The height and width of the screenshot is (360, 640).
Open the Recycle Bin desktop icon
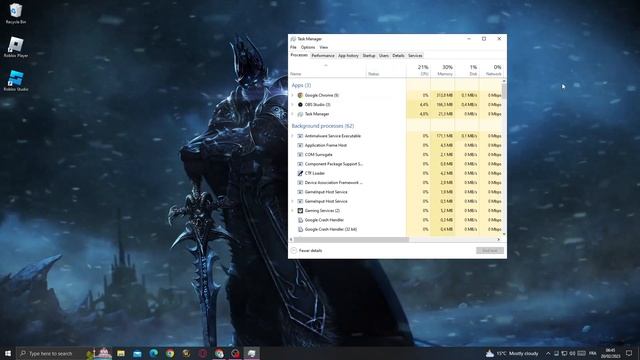(x=16, y=13)
